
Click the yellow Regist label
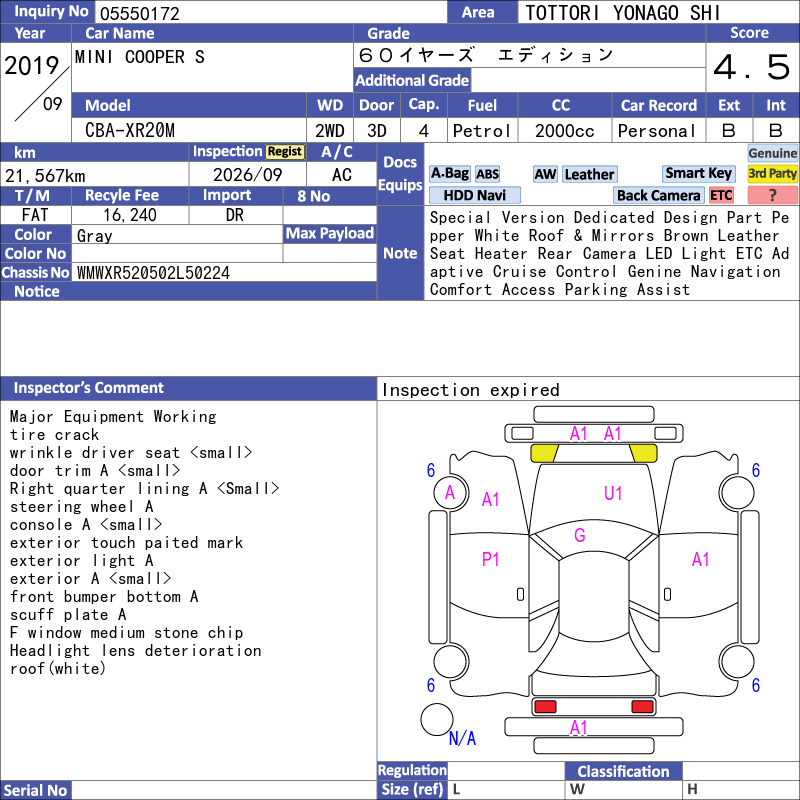(x=285, y=152)
